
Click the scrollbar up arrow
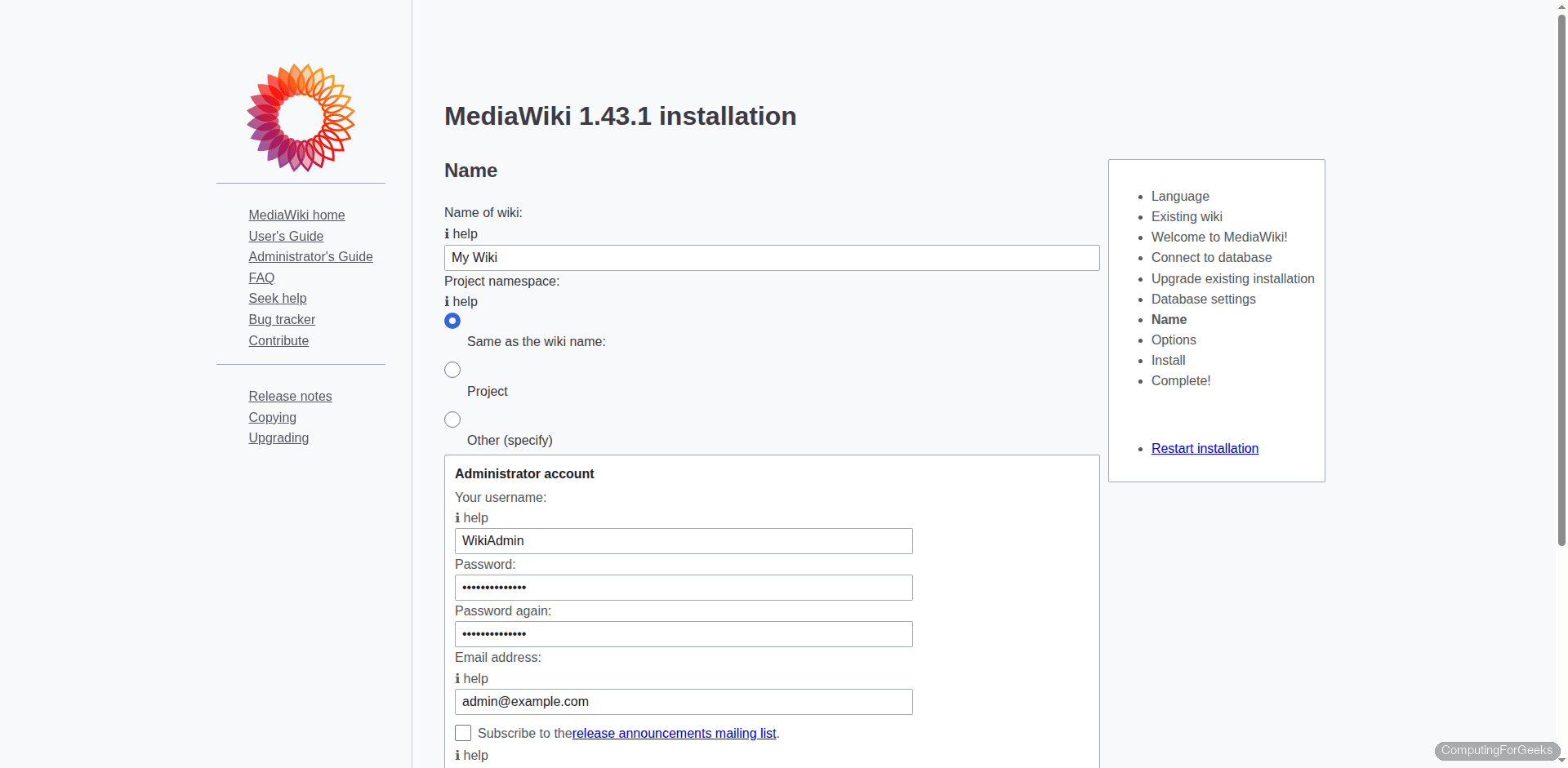point(1561,7)
